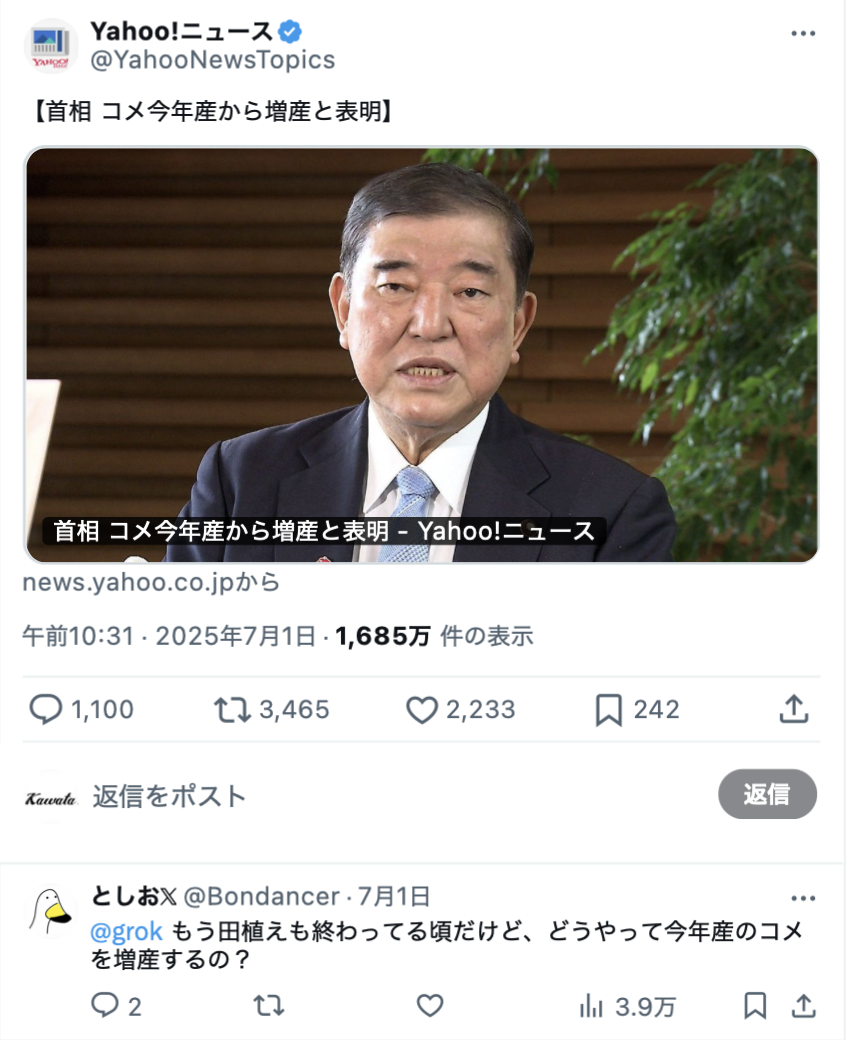
Task: Open the news article image card
Action: tap(422, 355)
